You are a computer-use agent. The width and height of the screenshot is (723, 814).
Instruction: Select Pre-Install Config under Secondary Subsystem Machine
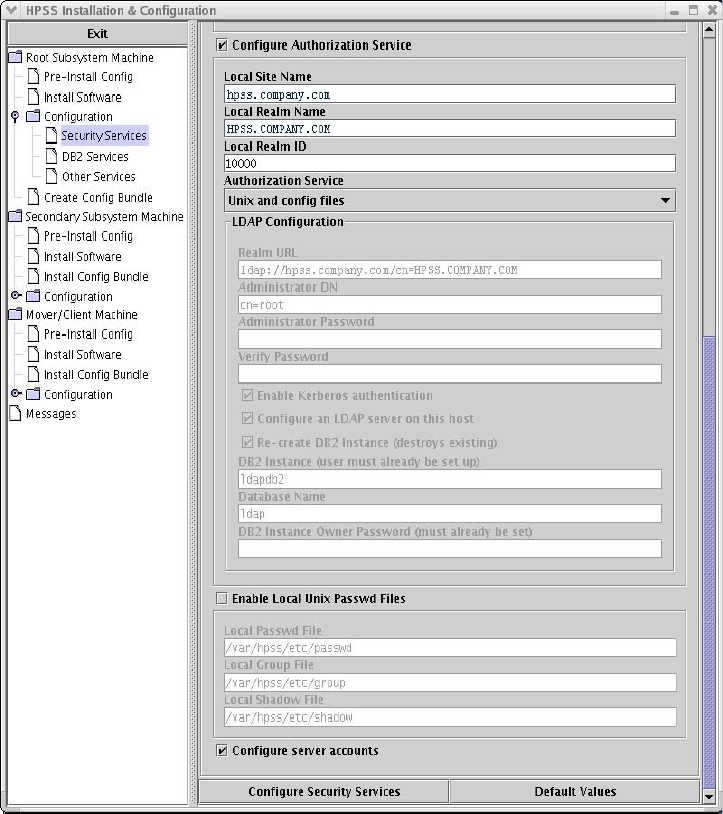[88, 236]
